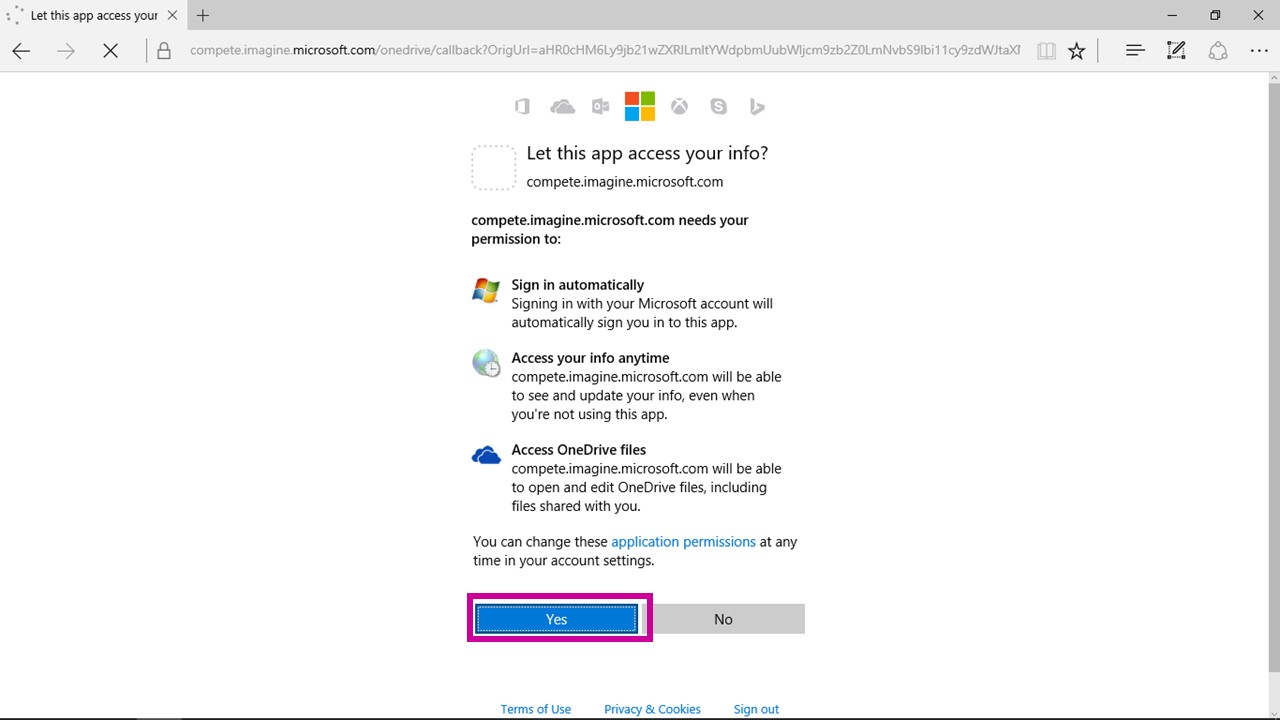
Task: Click the Office icon in header
Action: point(522,106)
